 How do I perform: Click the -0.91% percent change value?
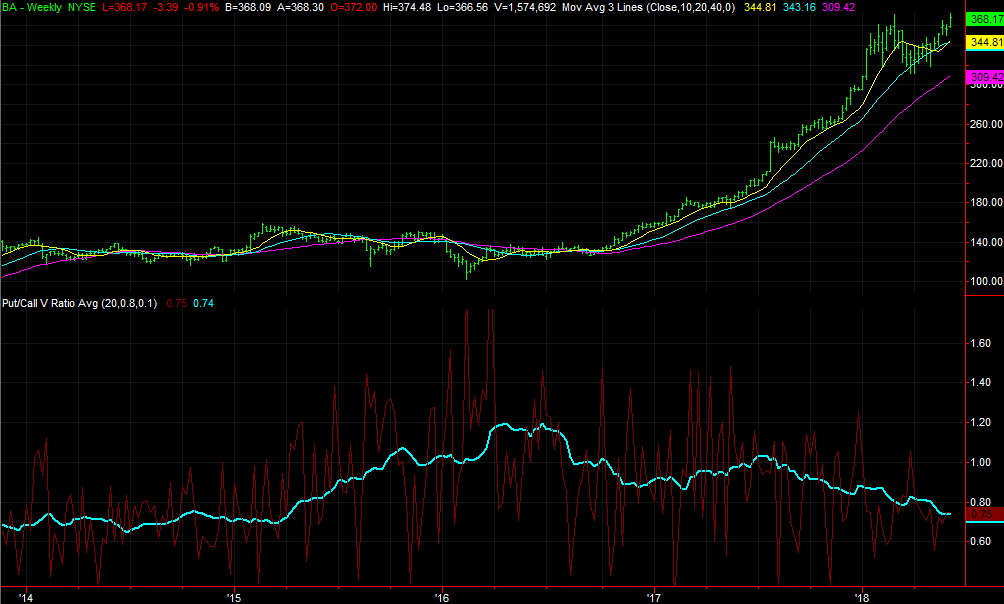(x=202, y=8)
